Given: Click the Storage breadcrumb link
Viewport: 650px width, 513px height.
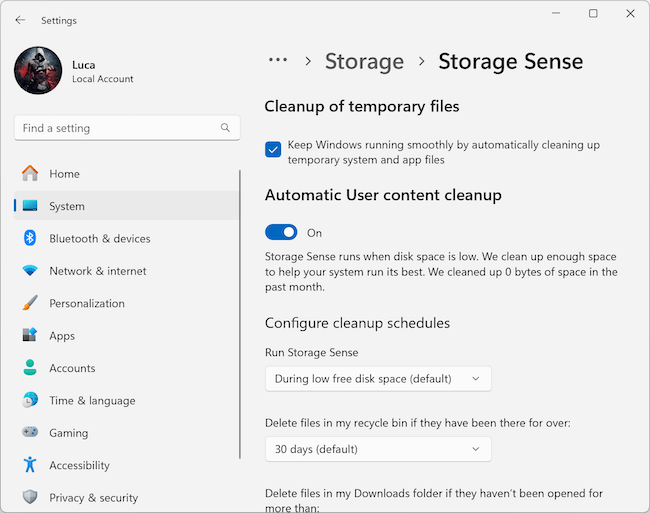Looking at the screenshot, I should [x=364, y=61].
